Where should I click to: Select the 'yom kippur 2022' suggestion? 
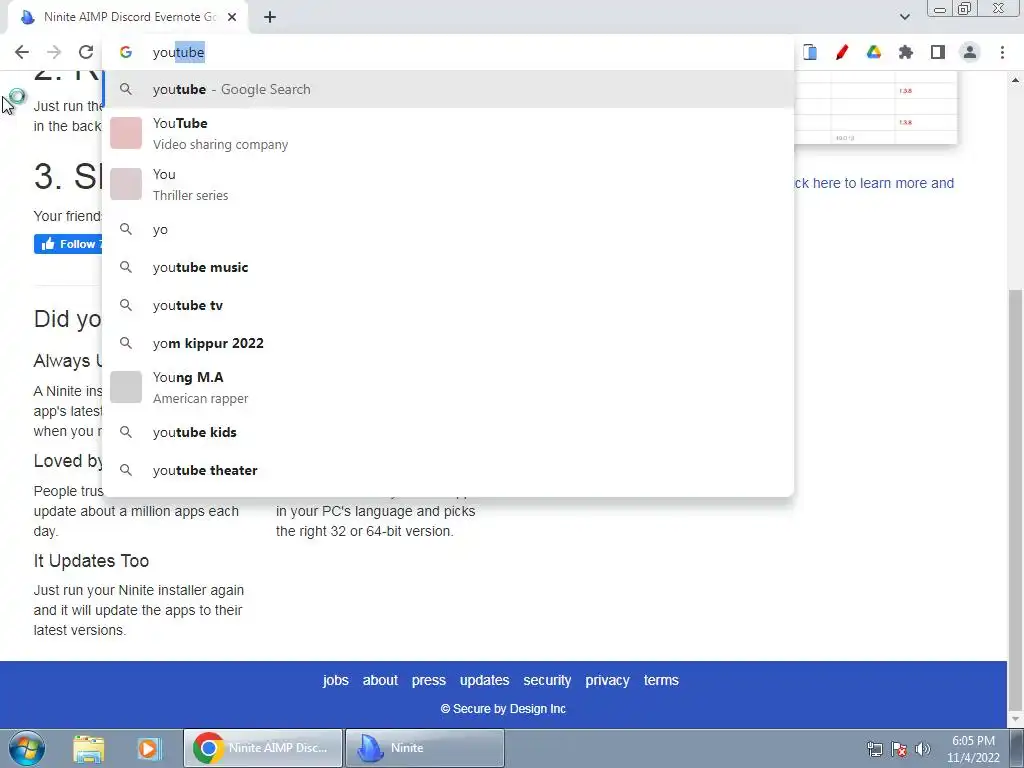[x=449, y=343]
